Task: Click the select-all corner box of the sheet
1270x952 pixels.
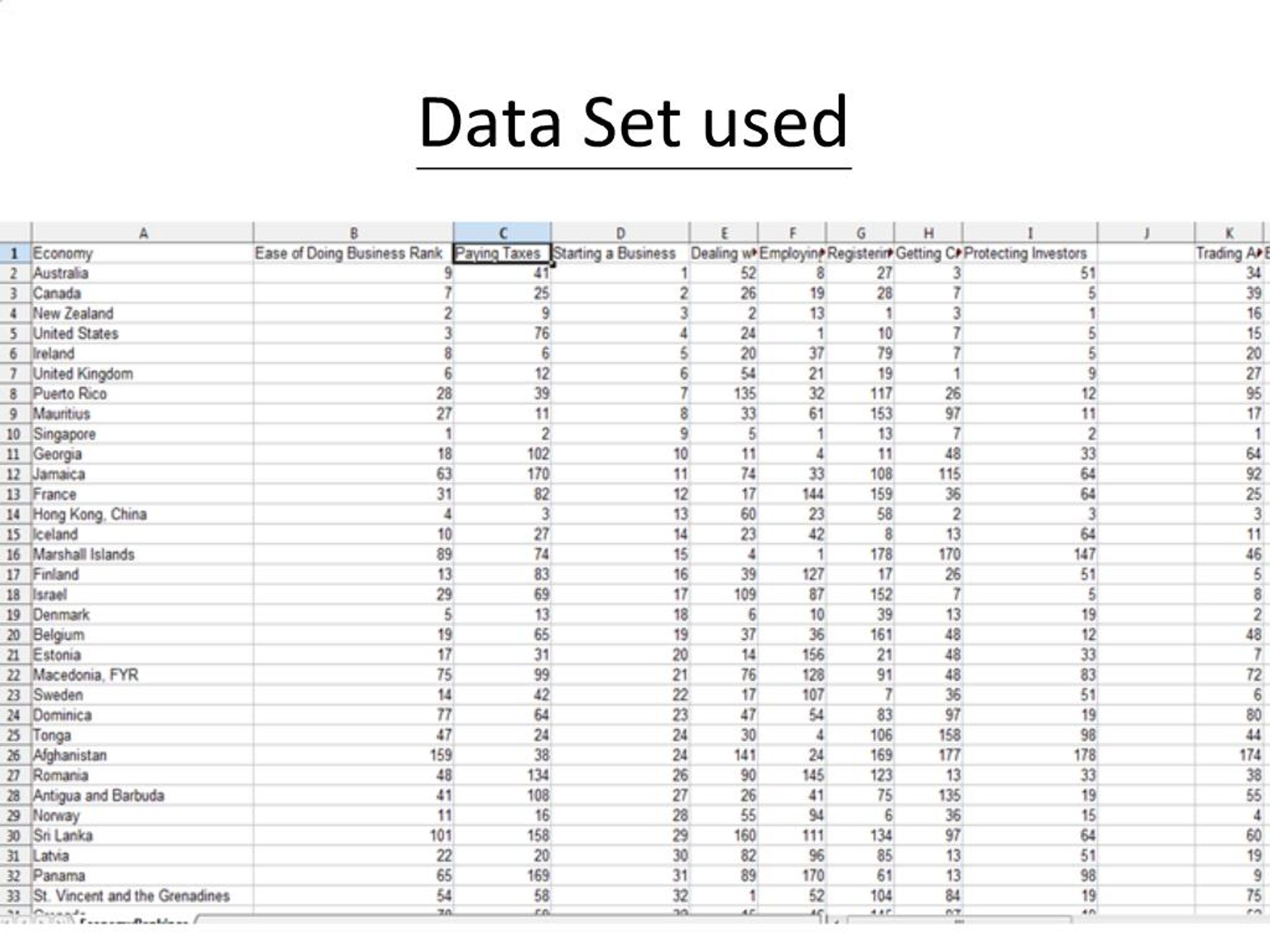Action: 15,233
